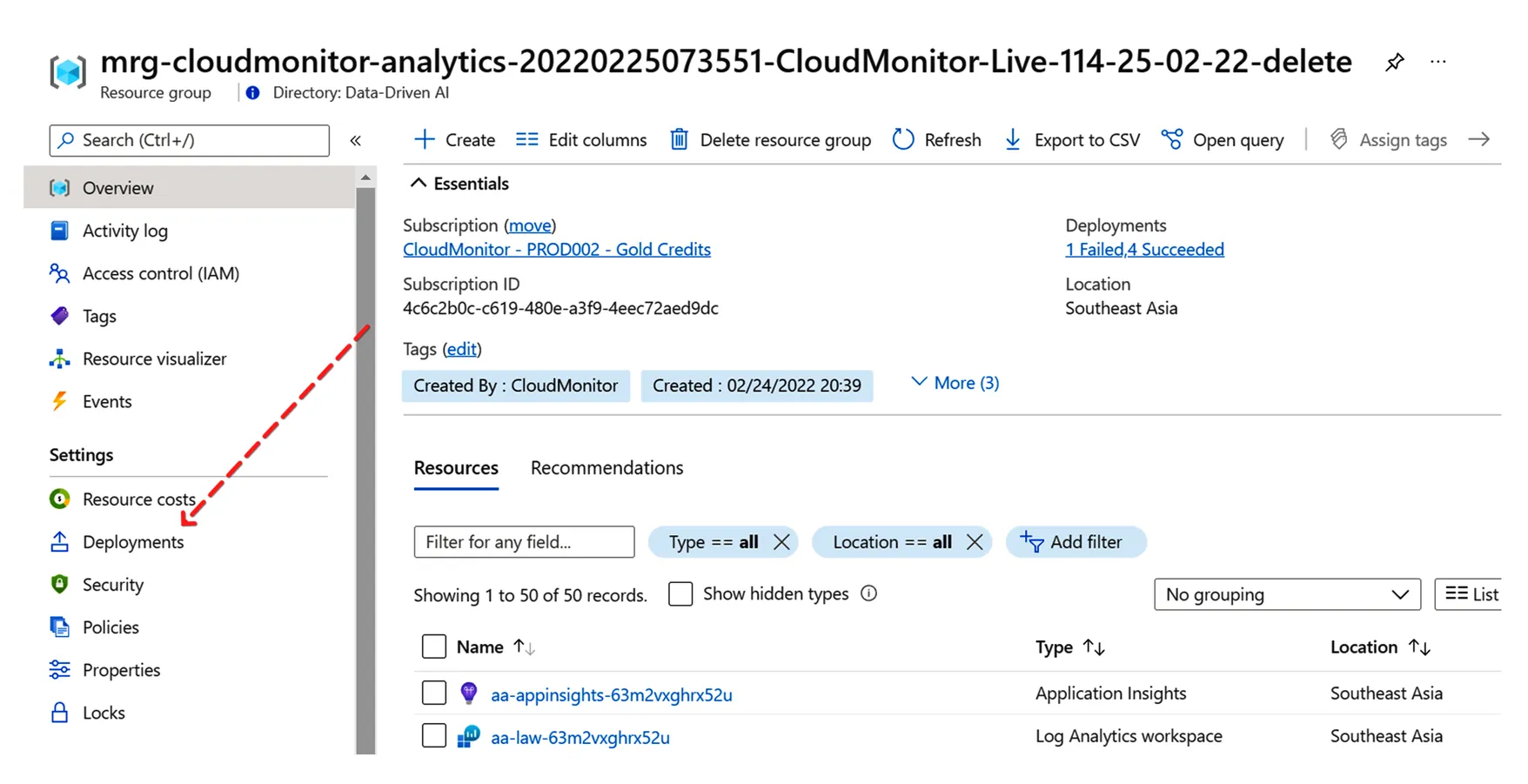The image size is (1528, 784).
Task: Click the Properties sliders icon
Action: point(59,669)
